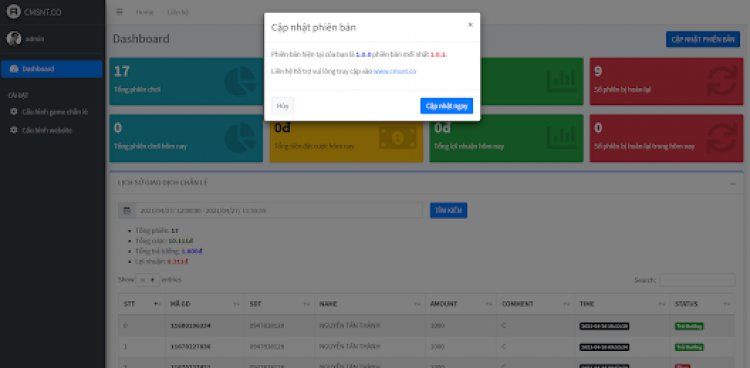Open the www.cmsnt.co support link
The width and height of the screenshot is (750, 368).
pos(395,71)
